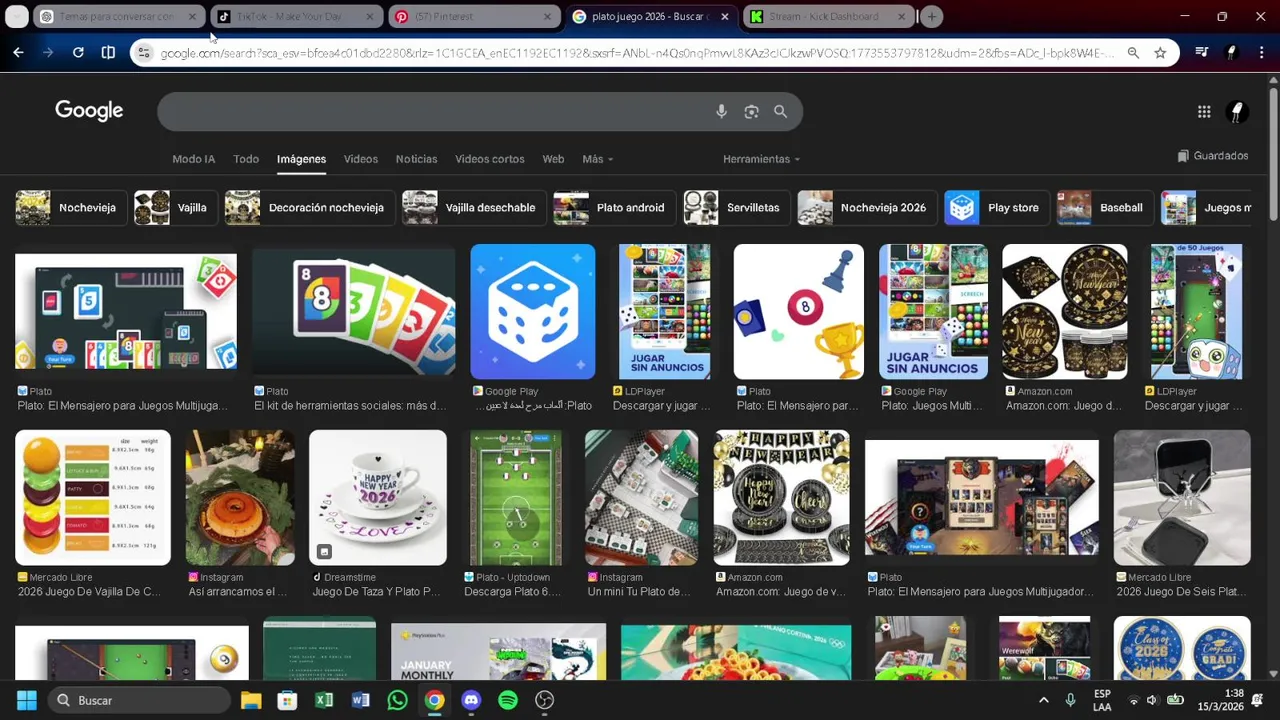1280x720 pixels.
Task: Select the Videos cortos search tab
Action: coord(489,159)
